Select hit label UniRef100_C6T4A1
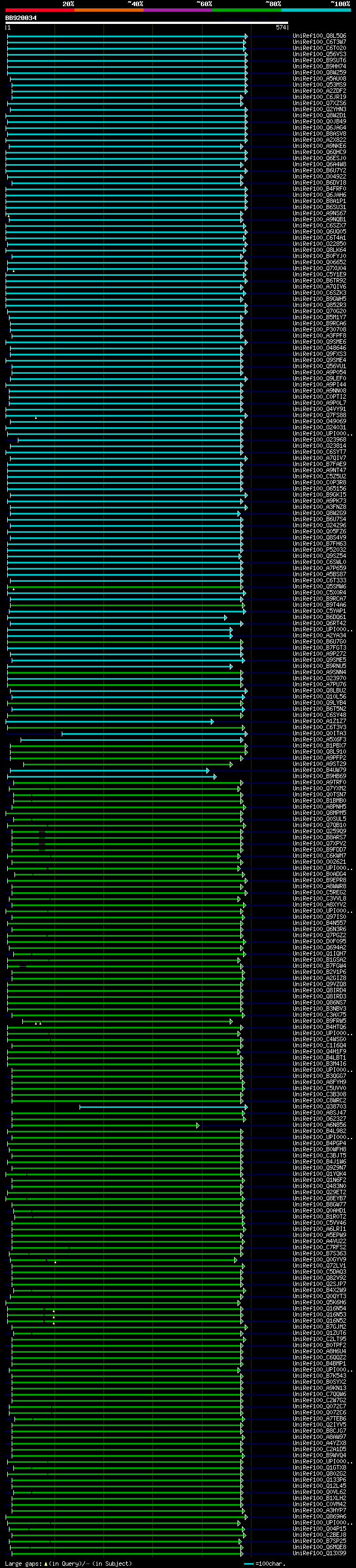Image resolution: width=356 pixels, height=1568 pixels. coord(319,238)
